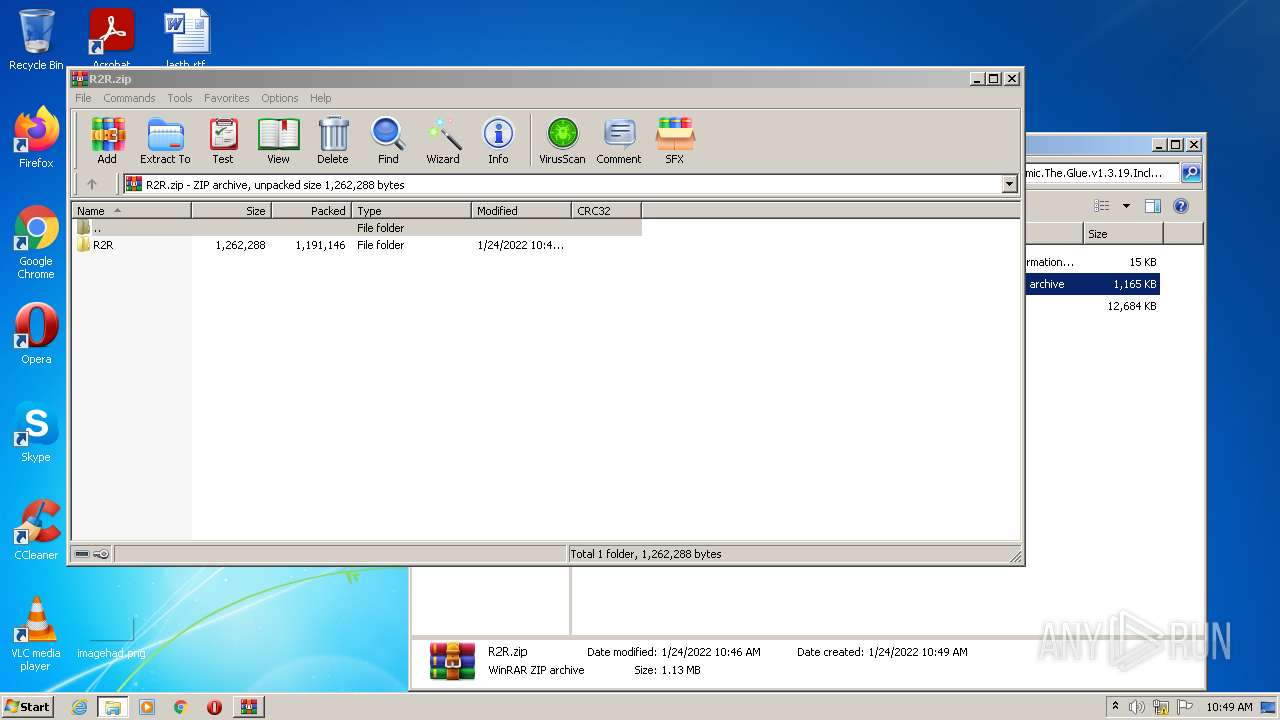Convert archive to SFX
Image resolution: width=1280 pixels, height=720 pixels.
pos(675,140)
